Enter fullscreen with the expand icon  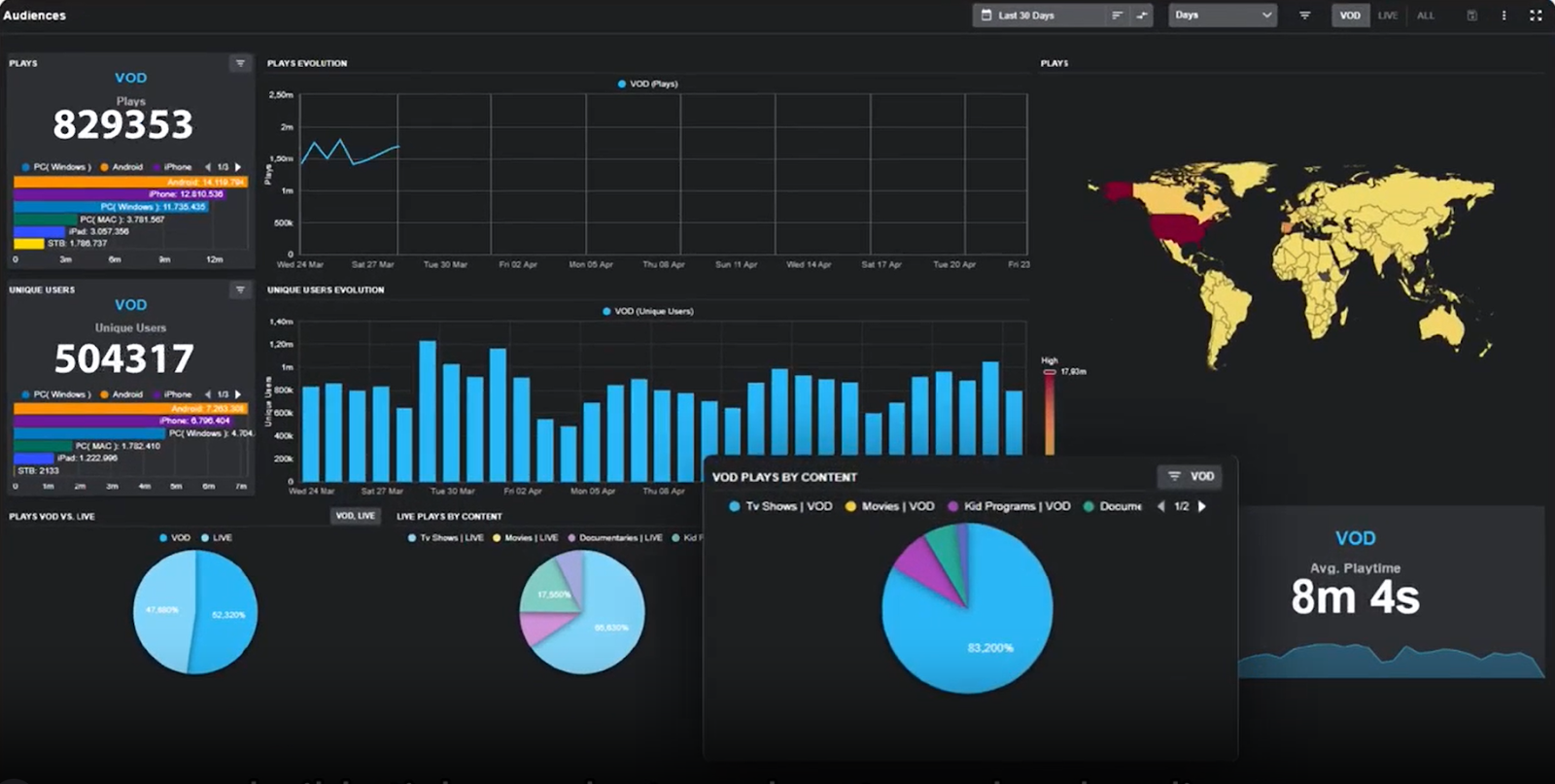(1536, 16)
